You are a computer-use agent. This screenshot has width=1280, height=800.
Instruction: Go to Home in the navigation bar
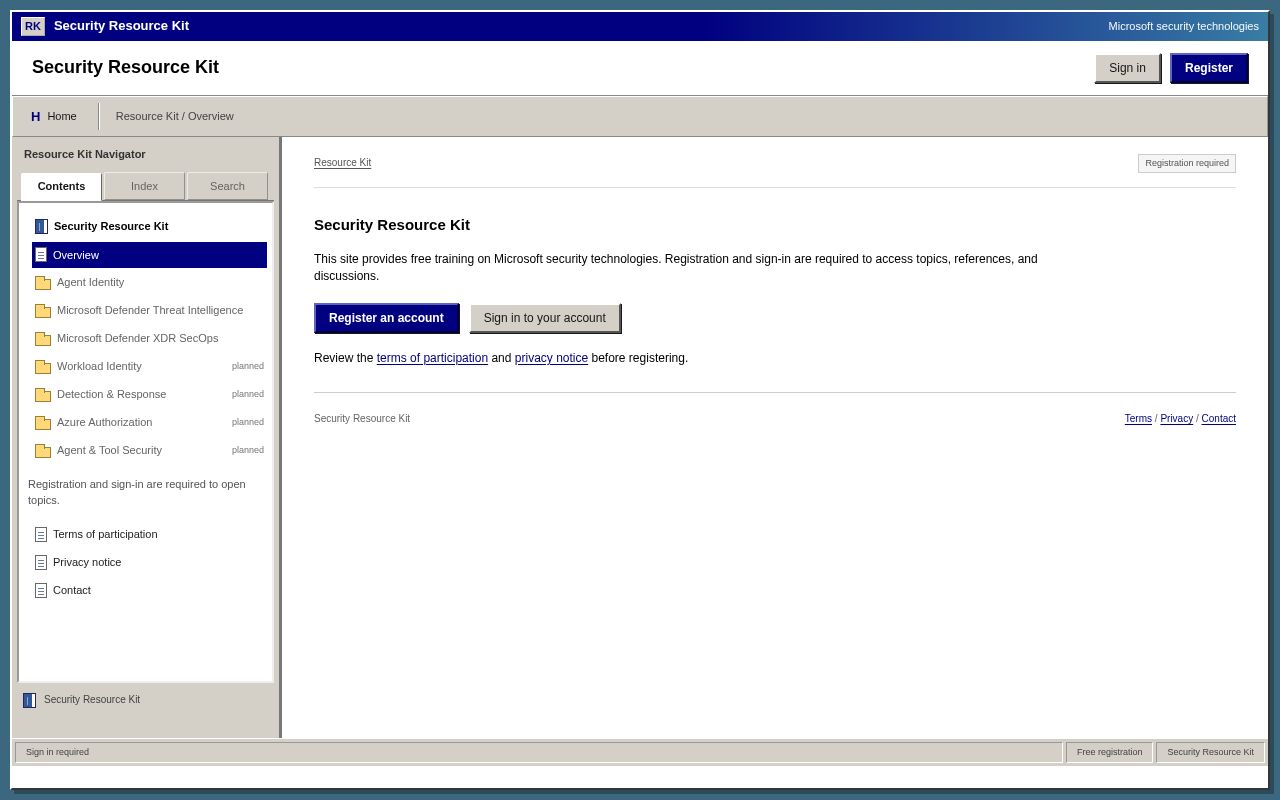coord(54,116)
